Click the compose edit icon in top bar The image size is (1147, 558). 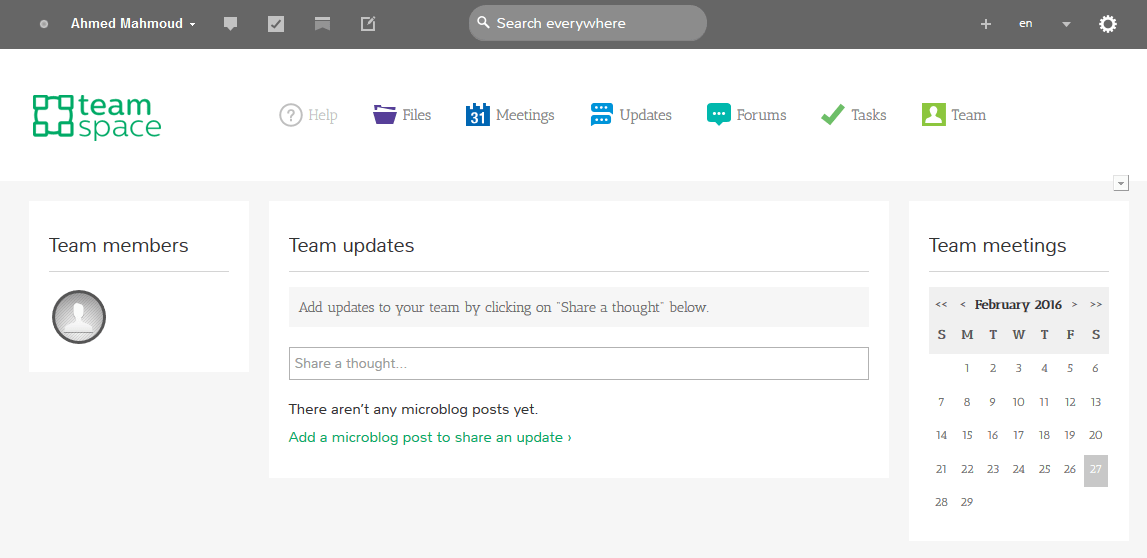click(x=368, y=24)
